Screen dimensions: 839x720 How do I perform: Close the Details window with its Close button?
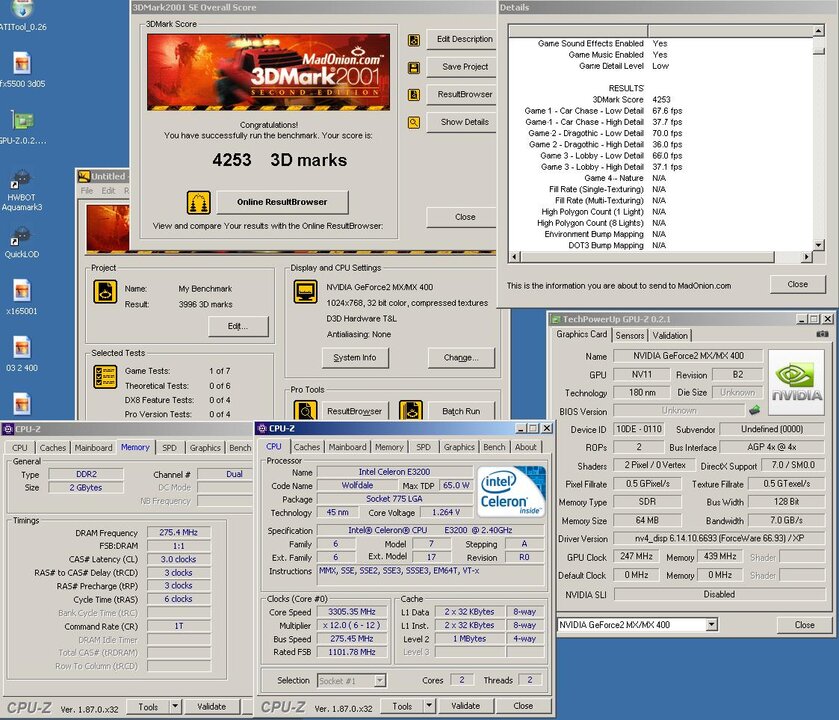[797, 284]
